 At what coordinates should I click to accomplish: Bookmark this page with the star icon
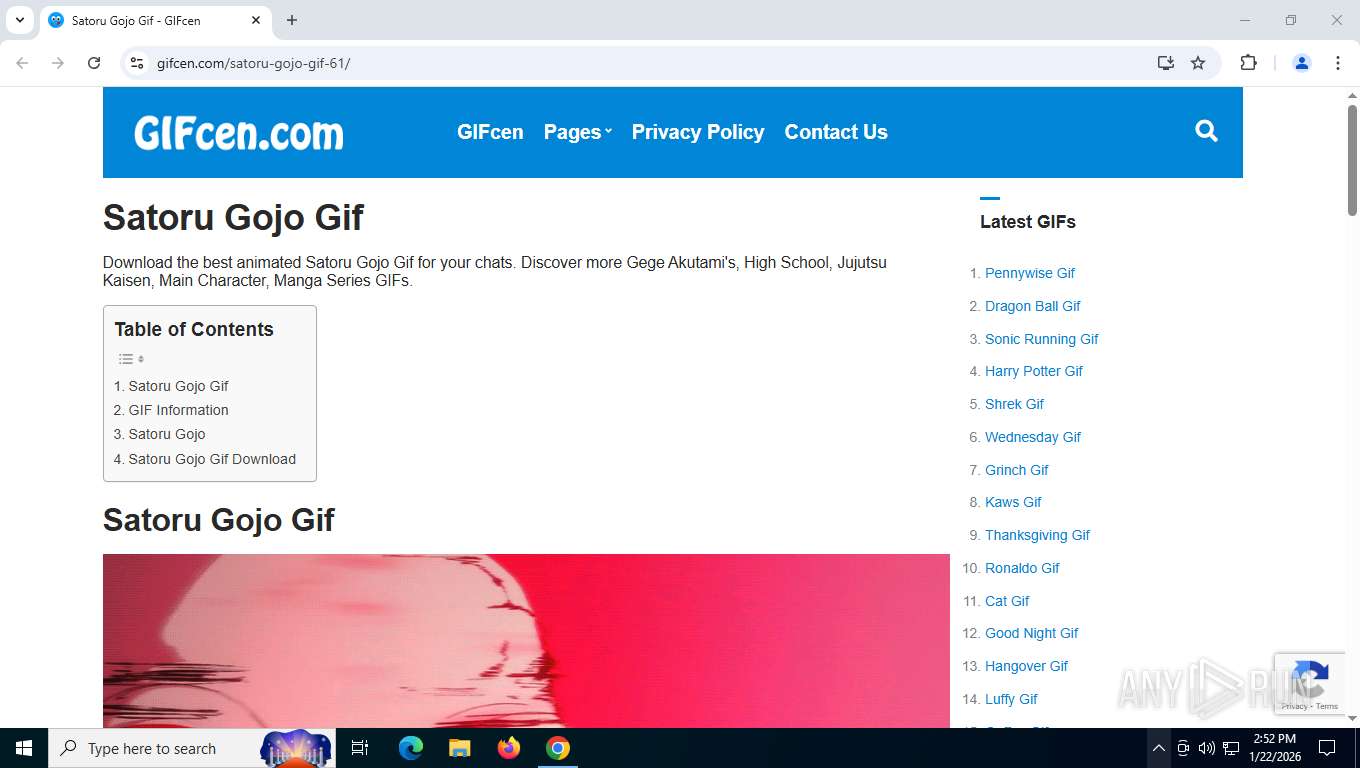(x=1198, y=63)
